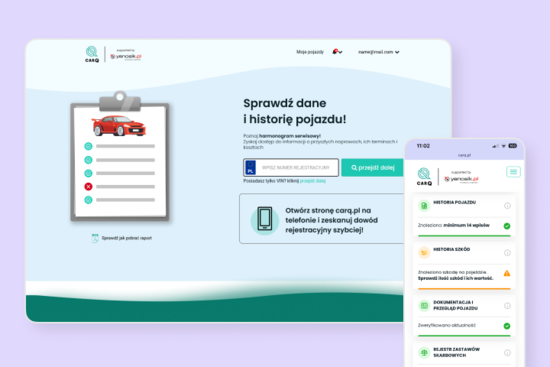
Task: Click the phone icon in scan banner
Action: [x=265, y=219]
